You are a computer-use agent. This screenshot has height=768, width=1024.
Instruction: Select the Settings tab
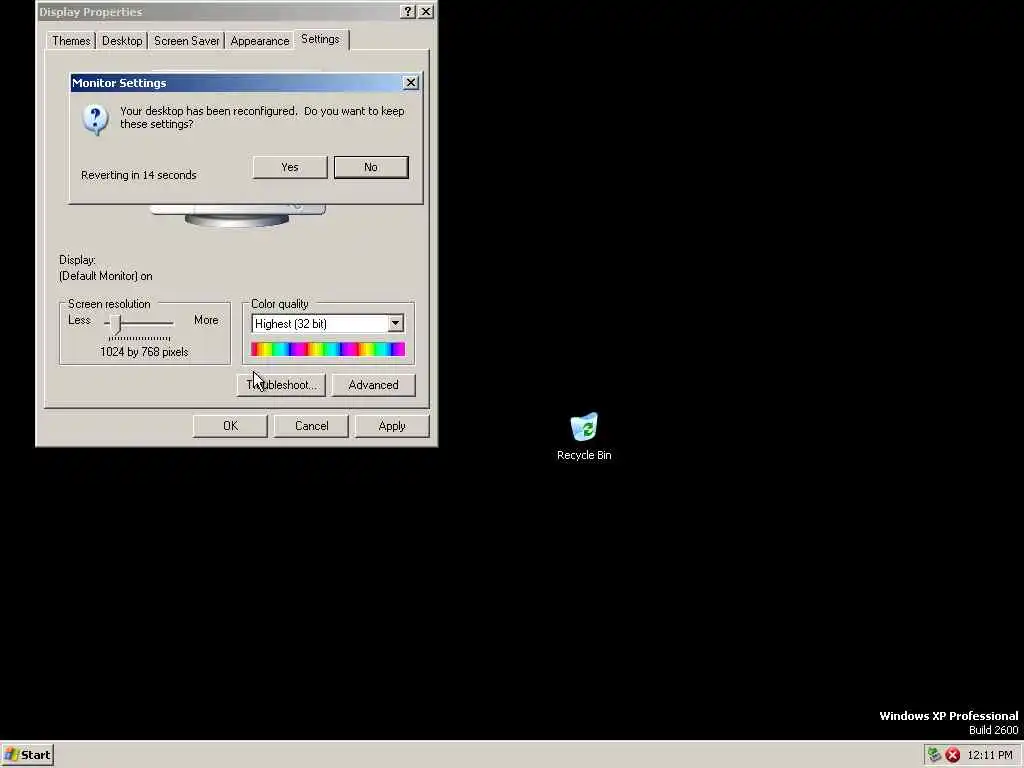point(321,39)
